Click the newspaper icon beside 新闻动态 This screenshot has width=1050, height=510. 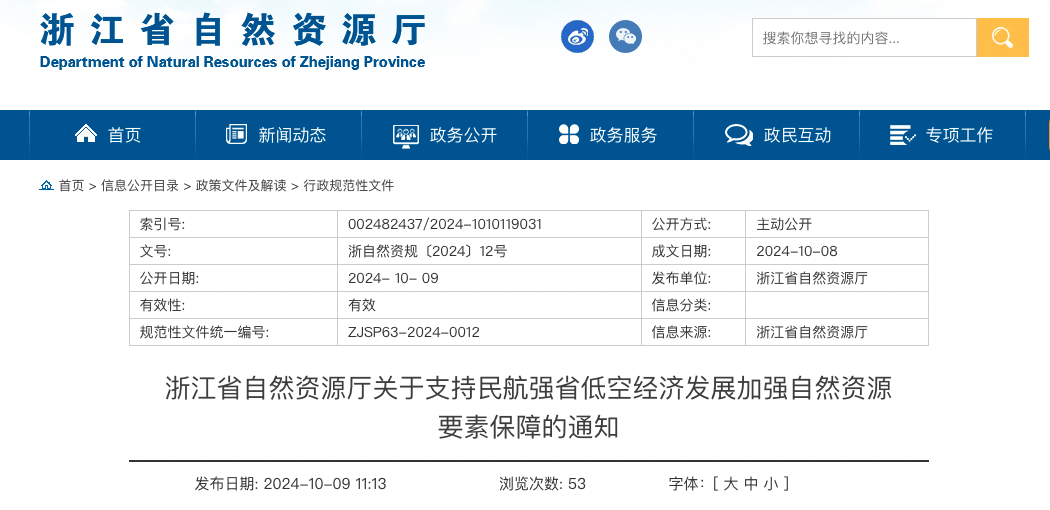[236, 134]
